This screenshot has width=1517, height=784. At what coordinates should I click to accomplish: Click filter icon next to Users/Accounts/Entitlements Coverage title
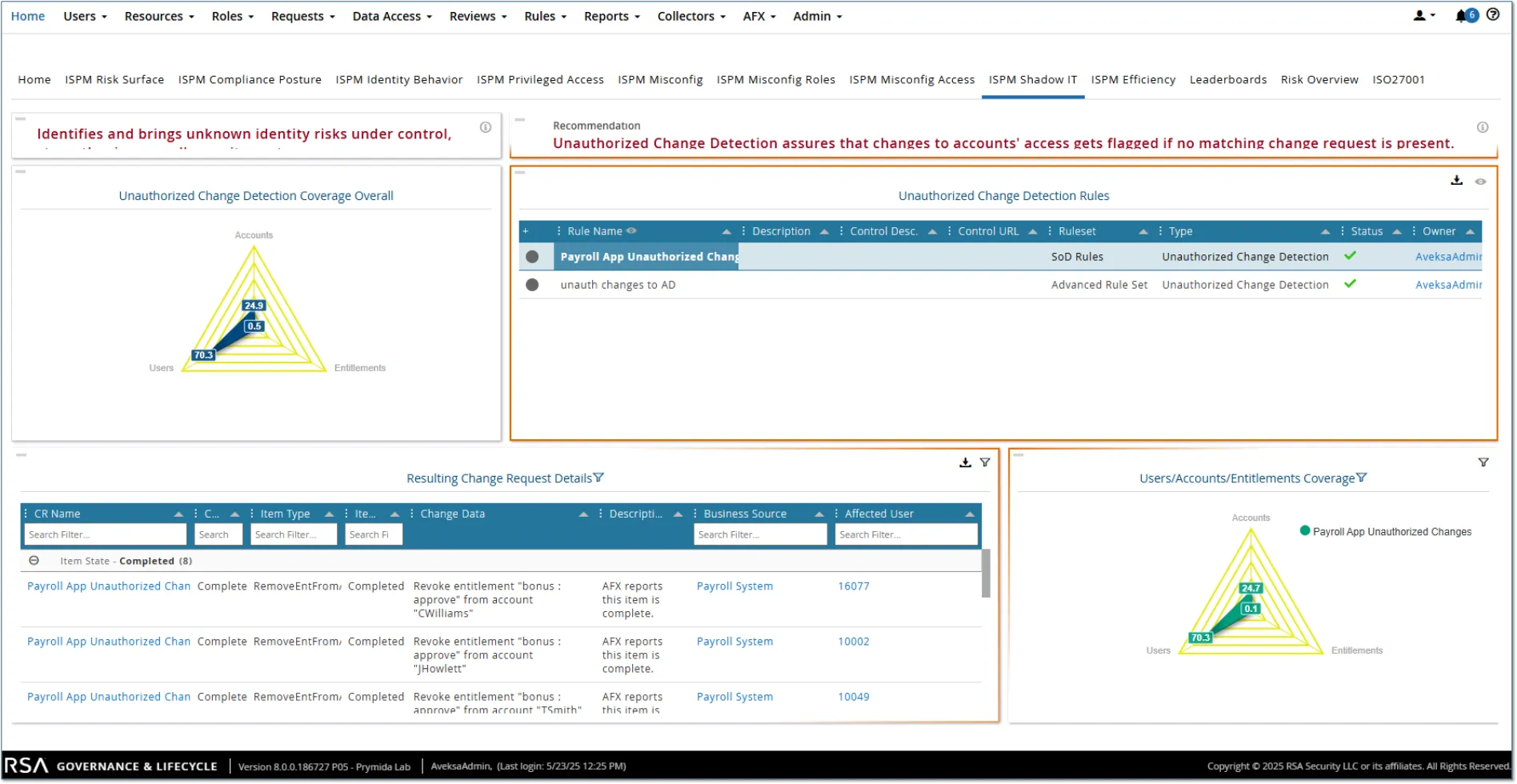pos(1362,478)
